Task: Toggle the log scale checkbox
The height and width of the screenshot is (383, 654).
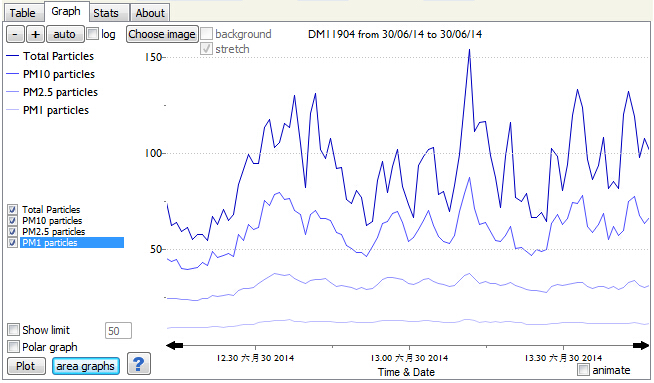Action: tap(92, 34)
